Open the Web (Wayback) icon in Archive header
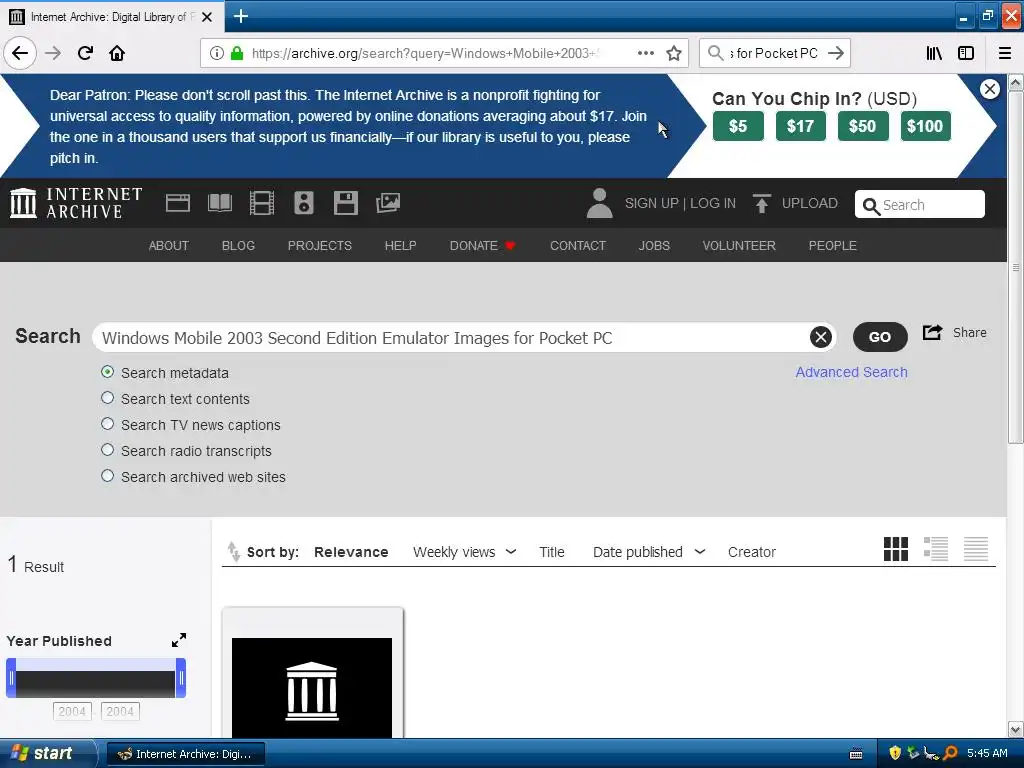Screen dimensions: 1024x768 (178, 203)
